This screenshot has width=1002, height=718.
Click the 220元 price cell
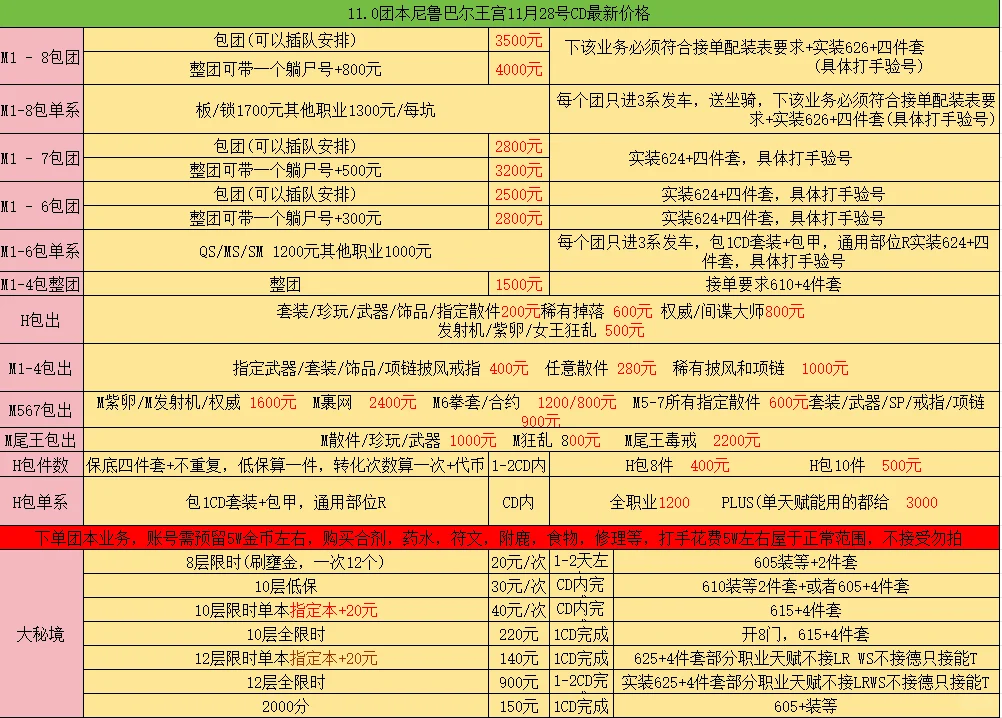click(519, 634)
